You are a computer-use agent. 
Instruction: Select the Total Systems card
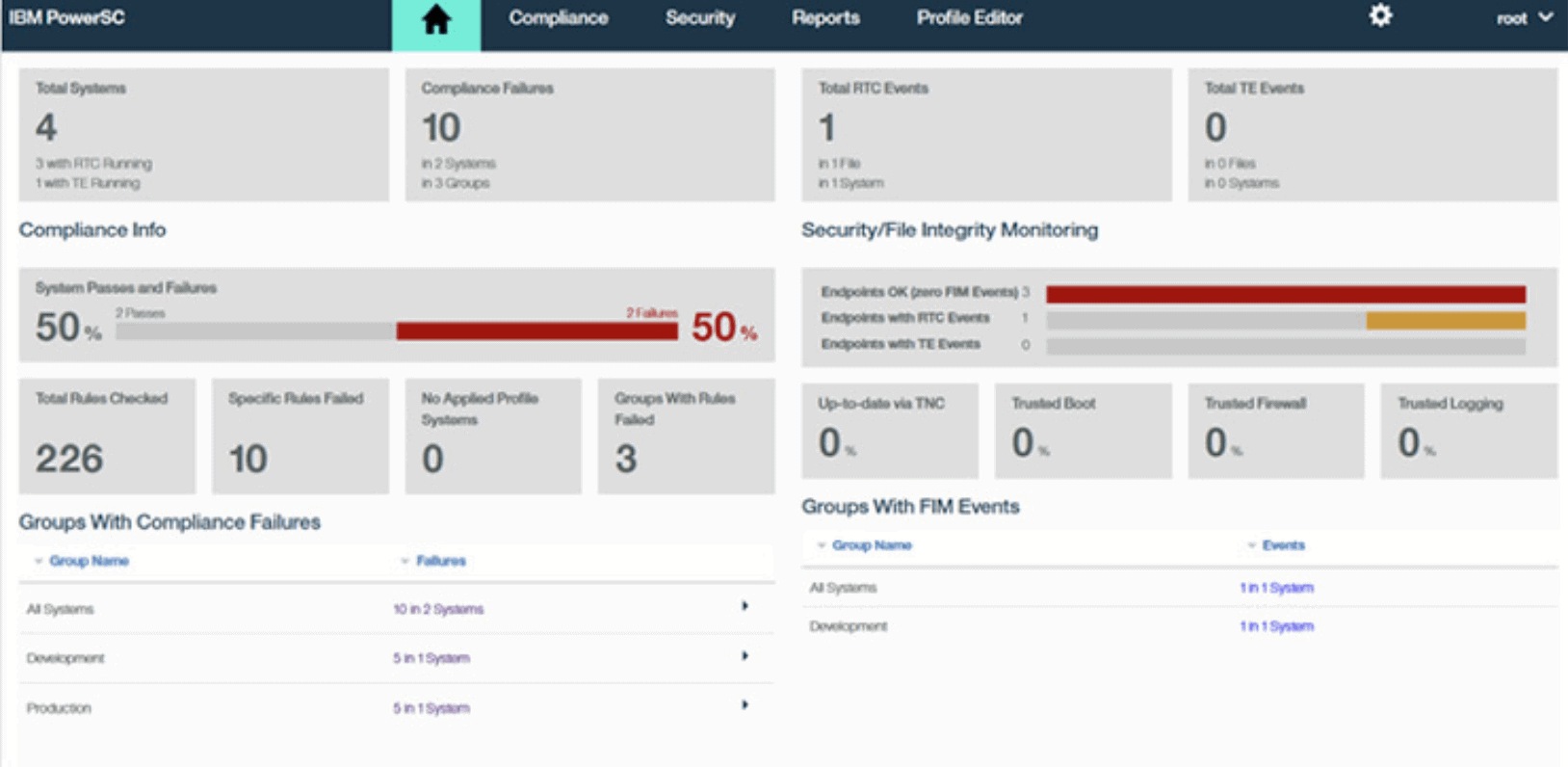[204, 134]
